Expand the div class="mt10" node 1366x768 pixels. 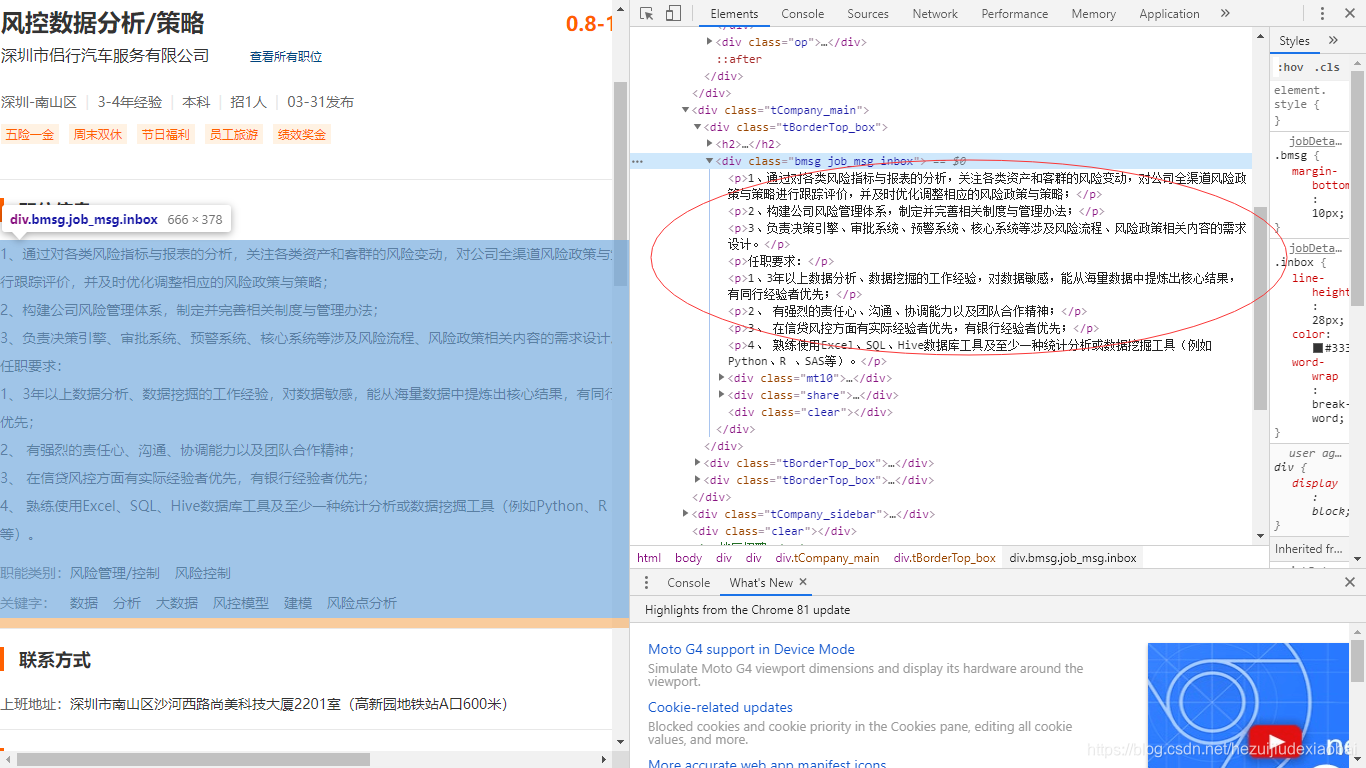point(722,378)
